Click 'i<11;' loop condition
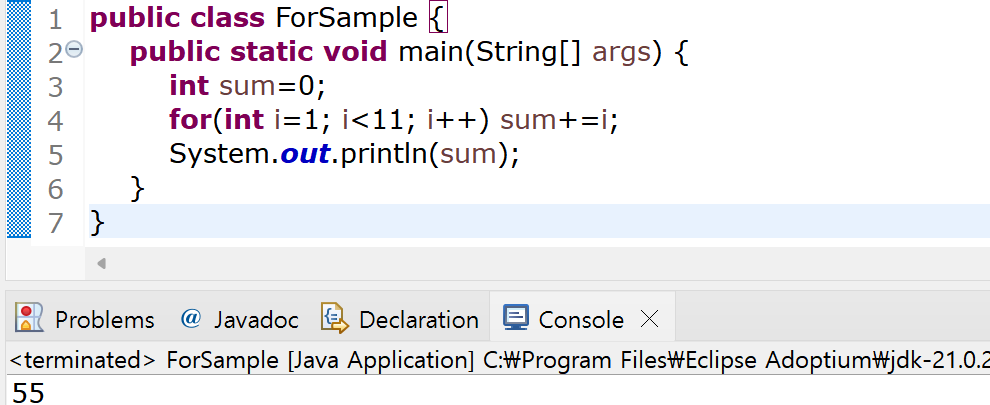The width and height of the screenshot is (990, 405). 379,120
